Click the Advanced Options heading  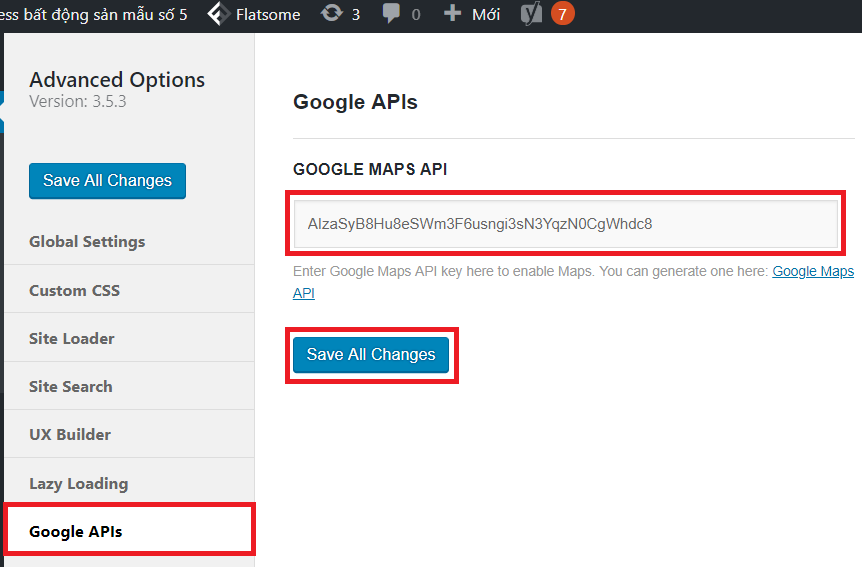(117, 80)
